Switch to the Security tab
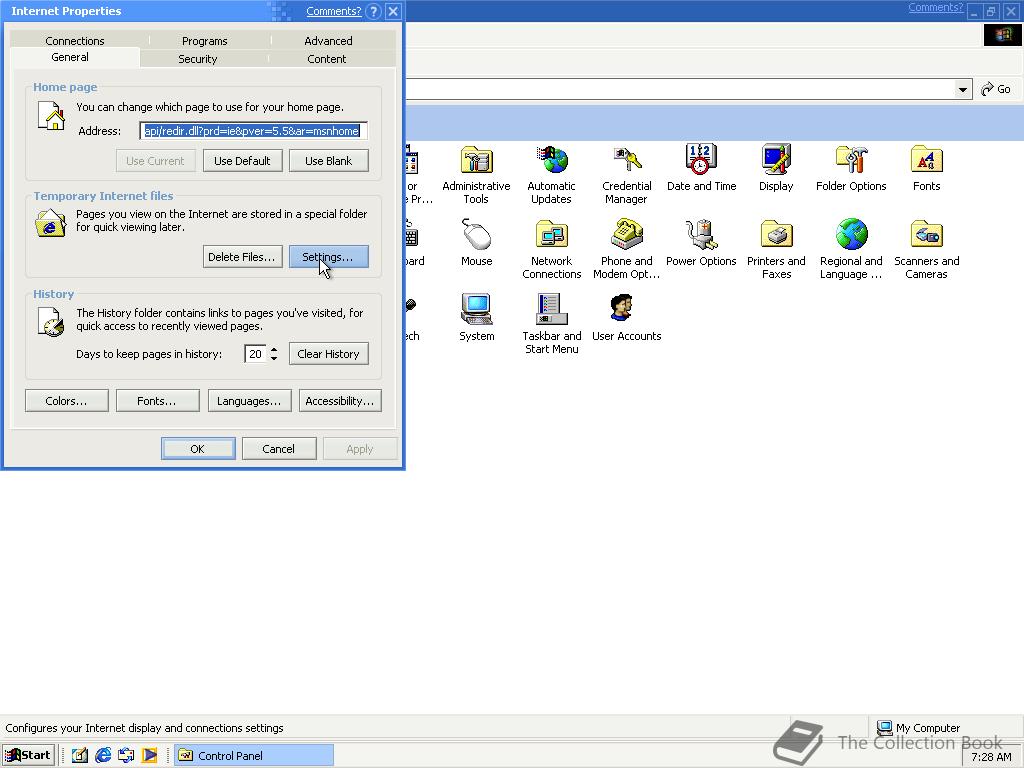This screenshot has height=768, width=1024. click(197, 59)
